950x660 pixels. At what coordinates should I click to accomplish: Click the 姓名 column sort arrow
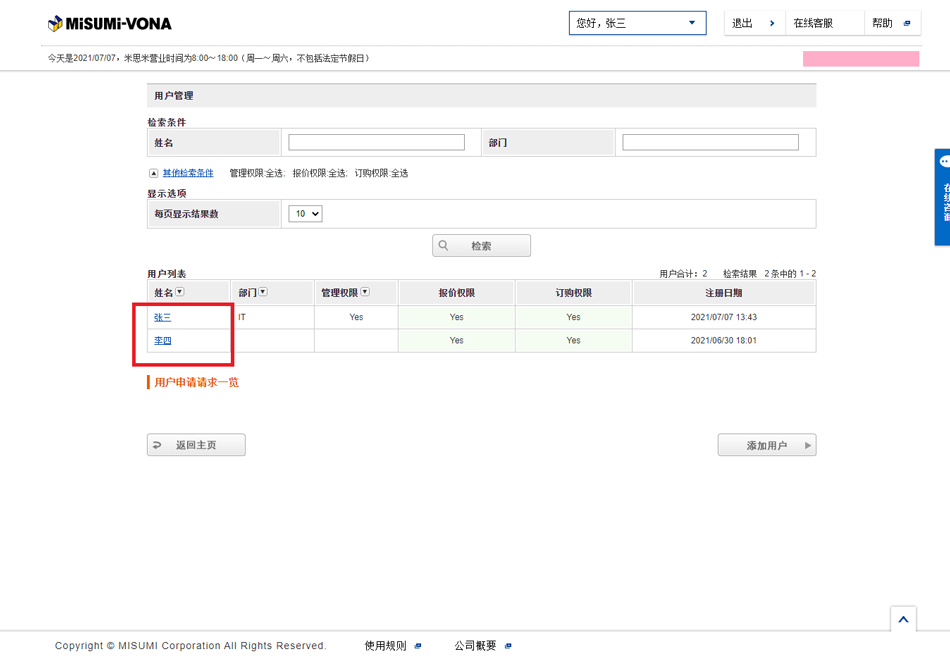pos(180,292)
